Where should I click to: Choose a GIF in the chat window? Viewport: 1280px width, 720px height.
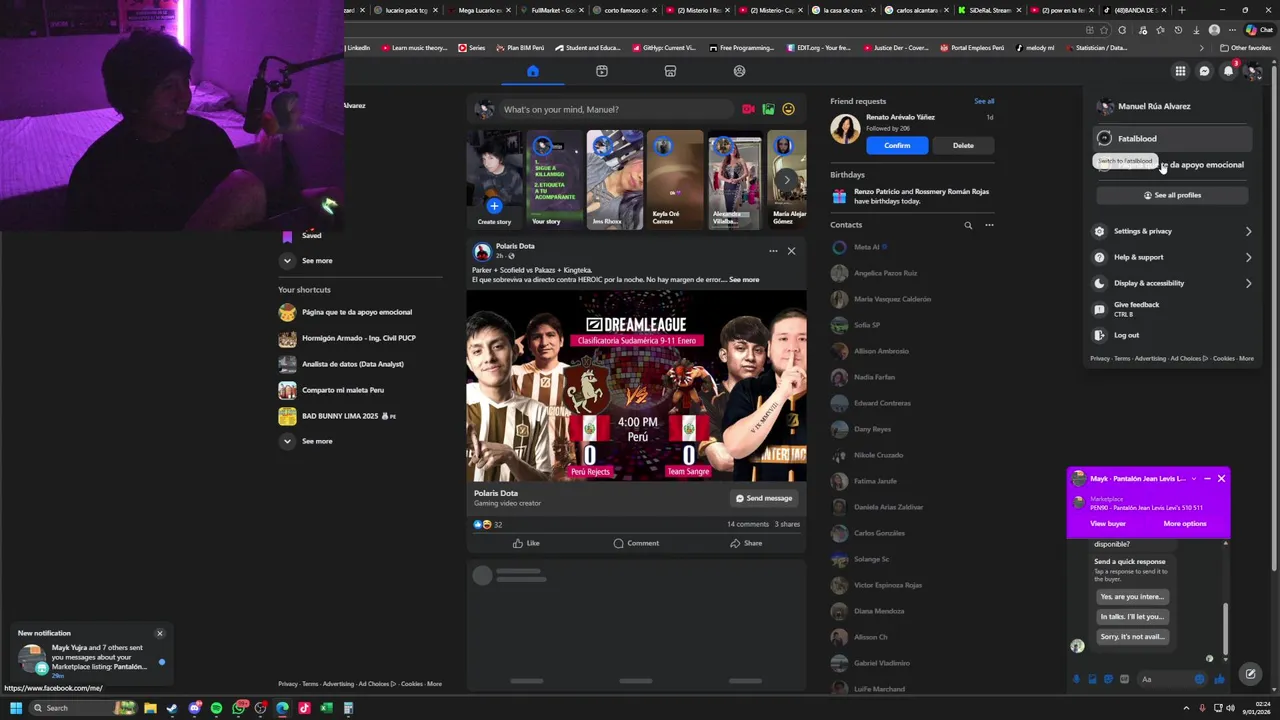point(1124,679)
